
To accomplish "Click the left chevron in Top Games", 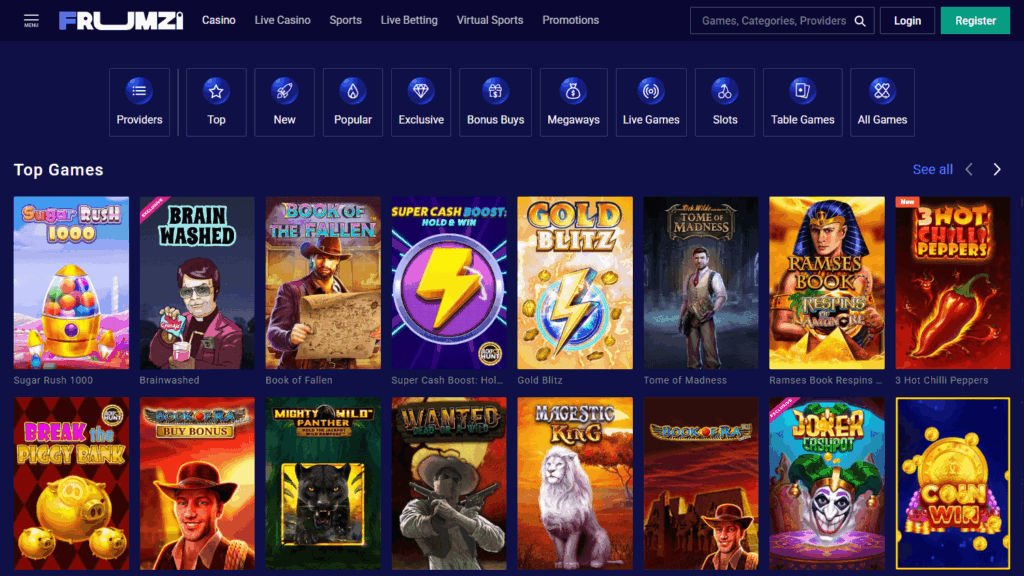I will click(x=969, y=170).
